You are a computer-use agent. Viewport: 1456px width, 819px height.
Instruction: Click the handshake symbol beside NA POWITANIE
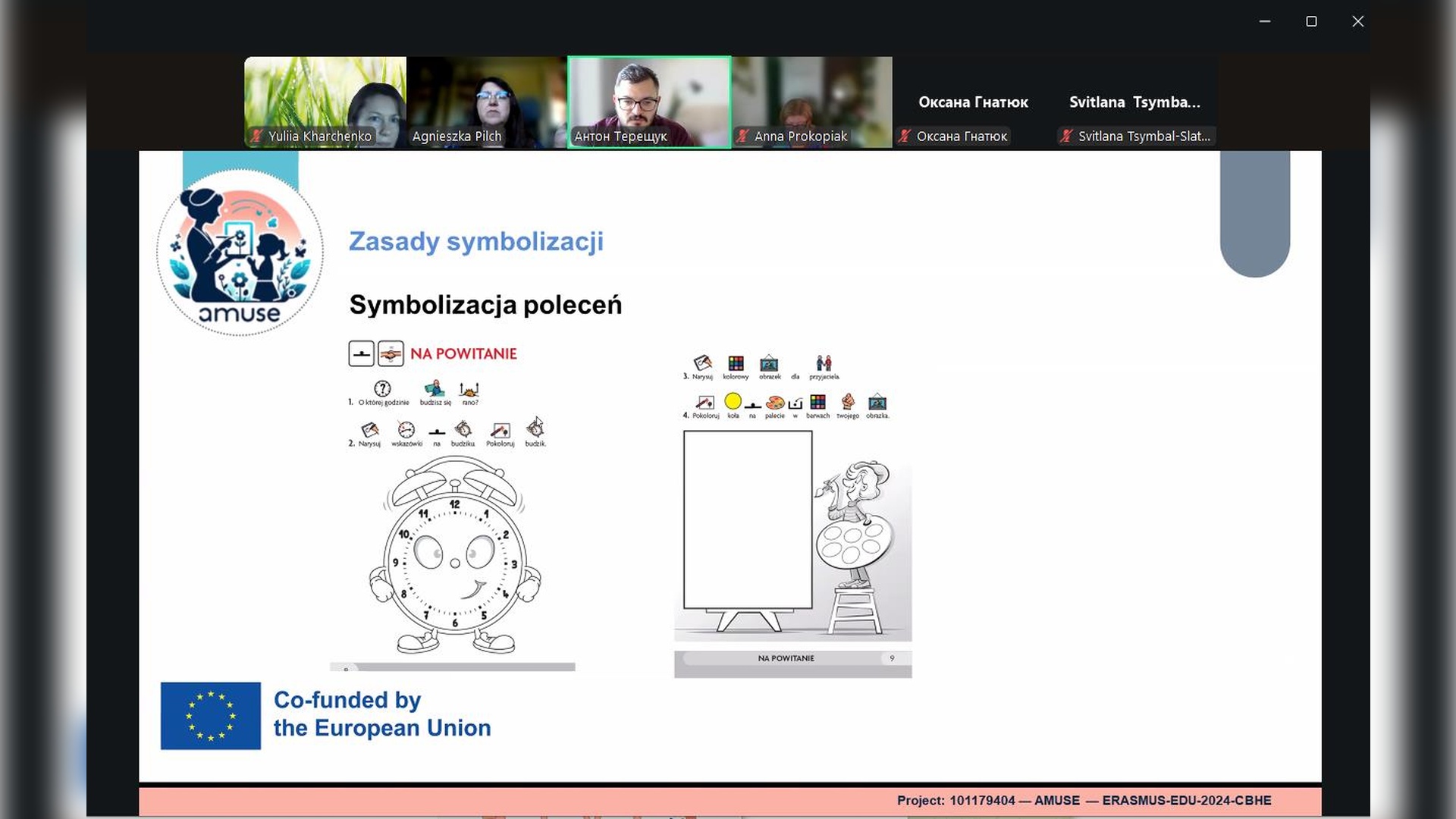[x=391, y=353]
